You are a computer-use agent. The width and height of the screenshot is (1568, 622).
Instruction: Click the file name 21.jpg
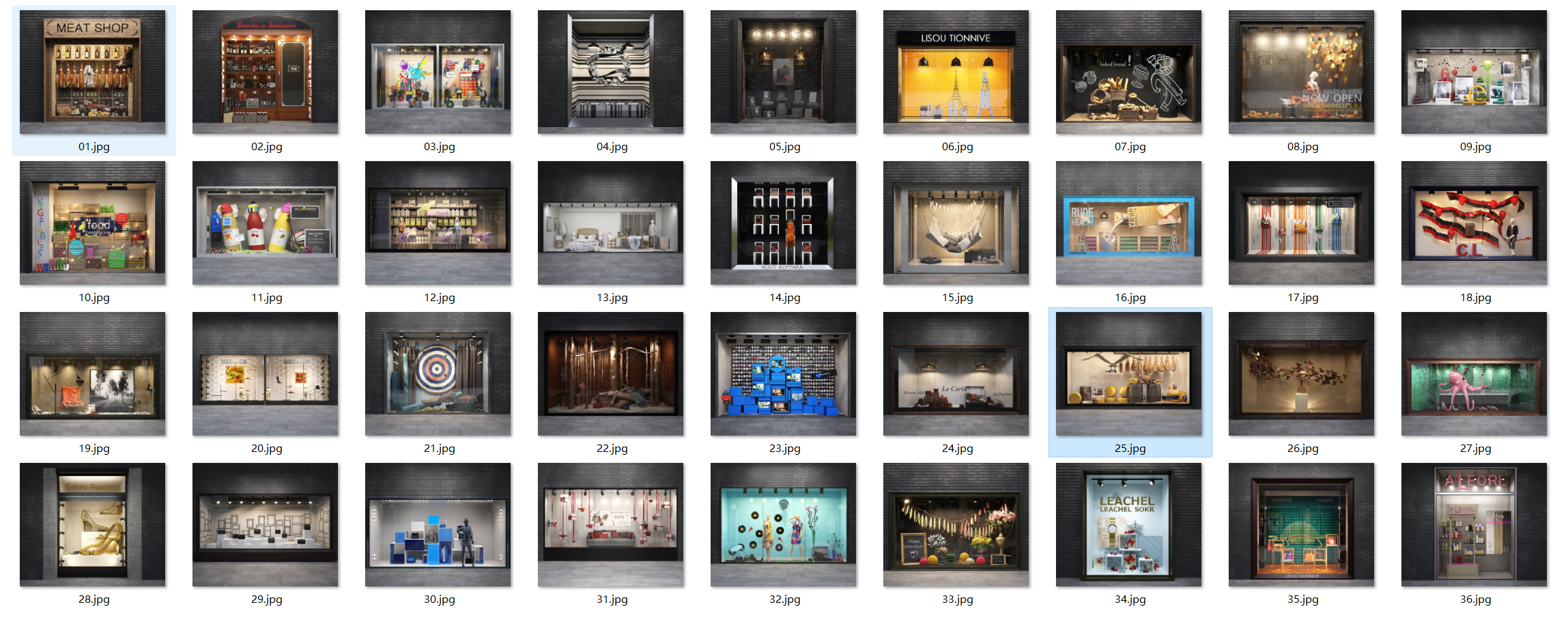tap(440, 449)
